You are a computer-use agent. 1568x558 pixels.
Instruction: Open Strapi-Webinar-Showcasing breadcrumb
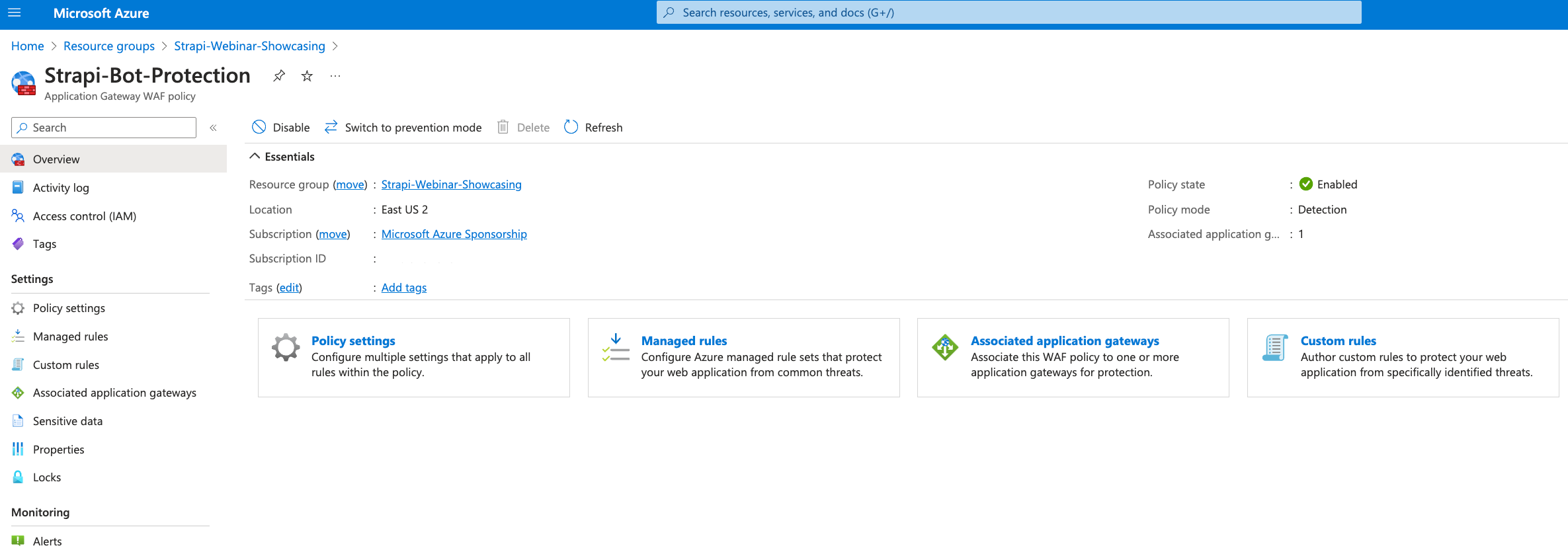point(249,46)
